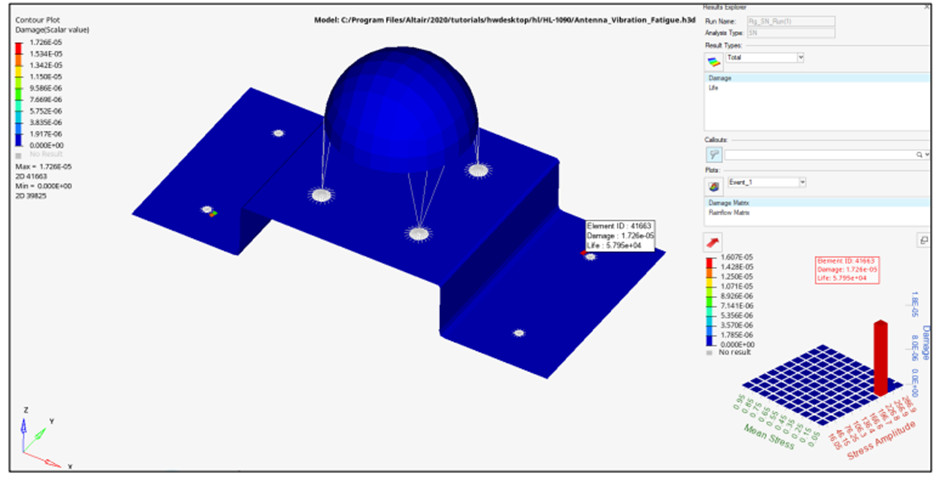Click the plots icon beside Event_1
Image resolution: width=945 pixels, height=486 pixels.
(x=714, y=184)
